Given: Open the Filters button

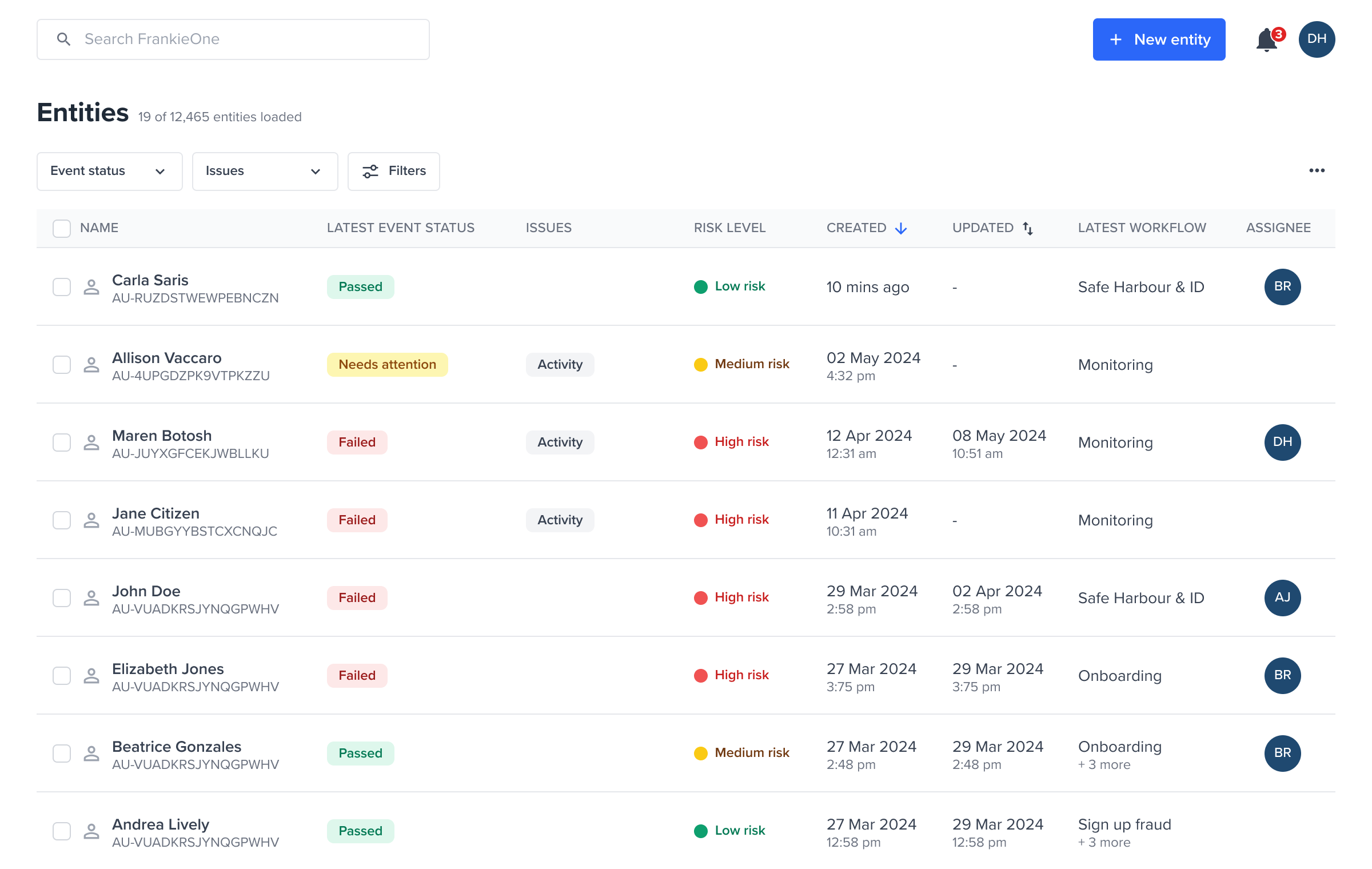Looking at the screenshot, I should (x=394, y=172).
